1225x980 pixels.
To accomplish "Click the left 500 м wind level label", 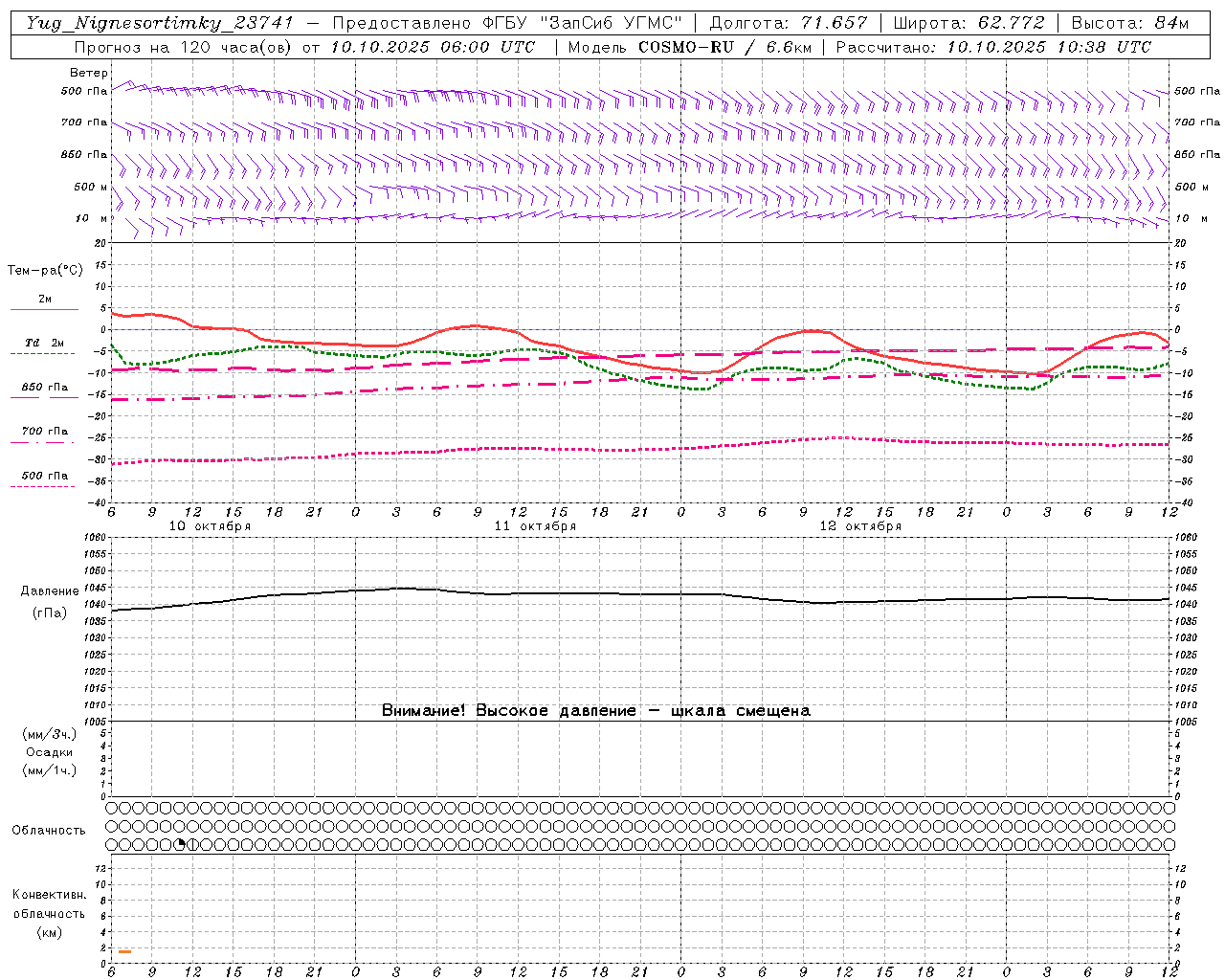I will click(x=91, y=187).
